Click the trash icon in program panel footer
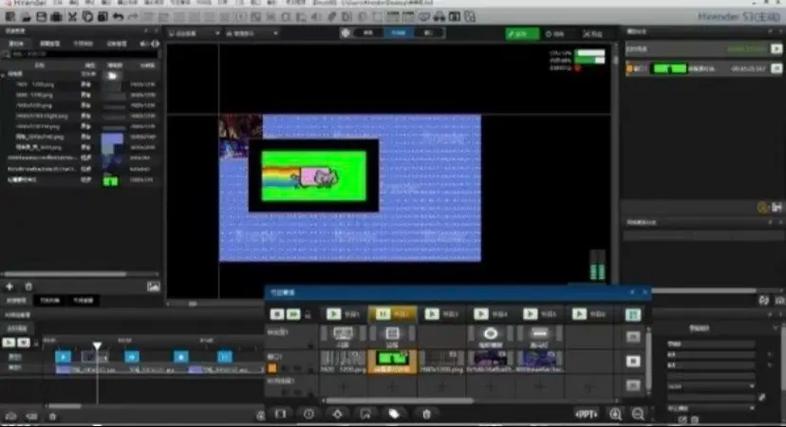The height and width of the screenshot is (427, 786). click(426, 414)
